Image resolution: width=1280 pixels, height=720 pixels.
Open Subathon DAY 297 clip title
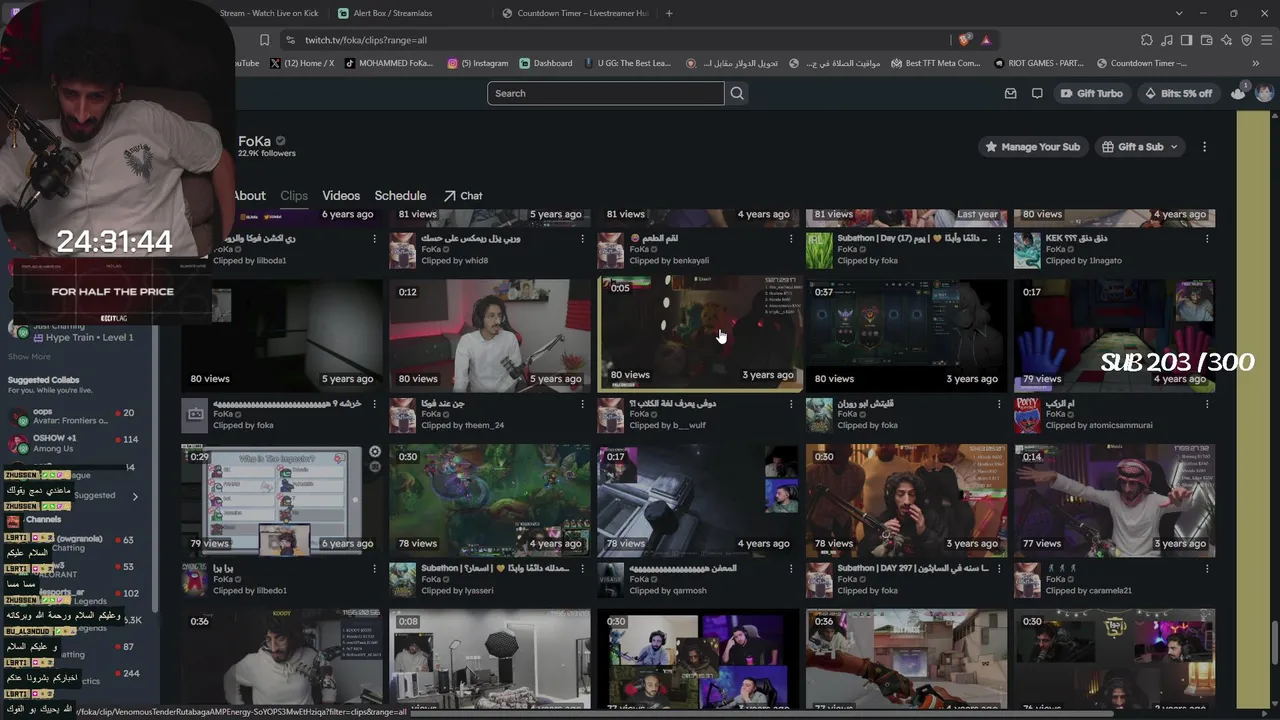(x=912, y=569)
